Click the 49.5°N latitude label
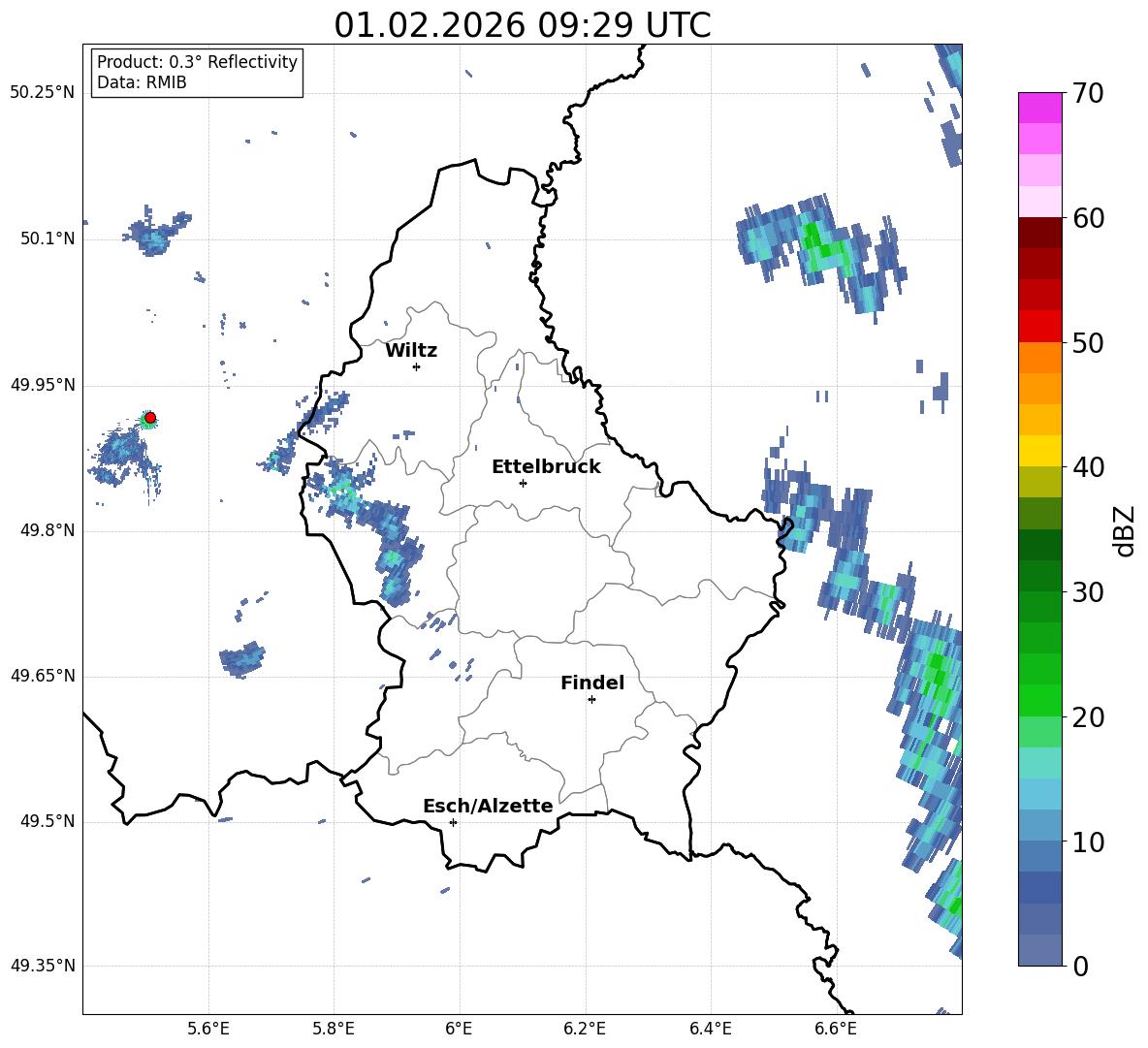The width and height of the screenshot is (1148, 1048). pyautogui.click(x=47, y=821)
